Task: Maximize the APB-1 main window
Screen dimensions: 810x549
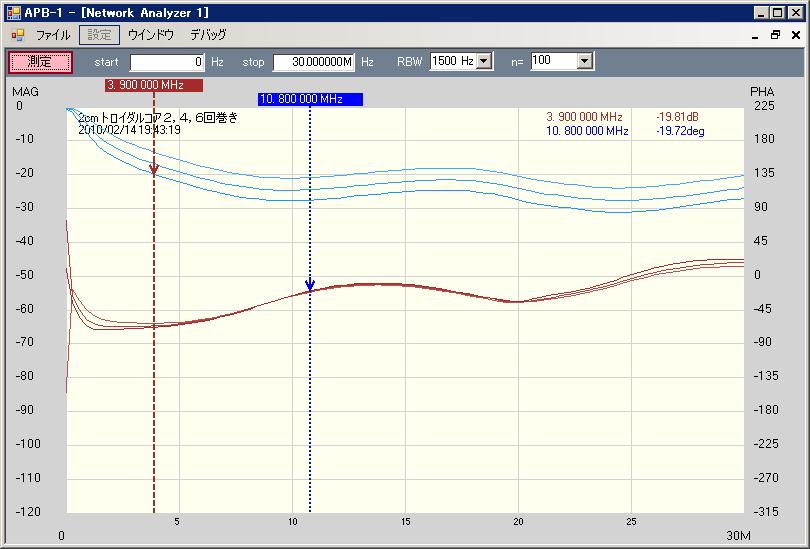Action: tap(778, 13)
